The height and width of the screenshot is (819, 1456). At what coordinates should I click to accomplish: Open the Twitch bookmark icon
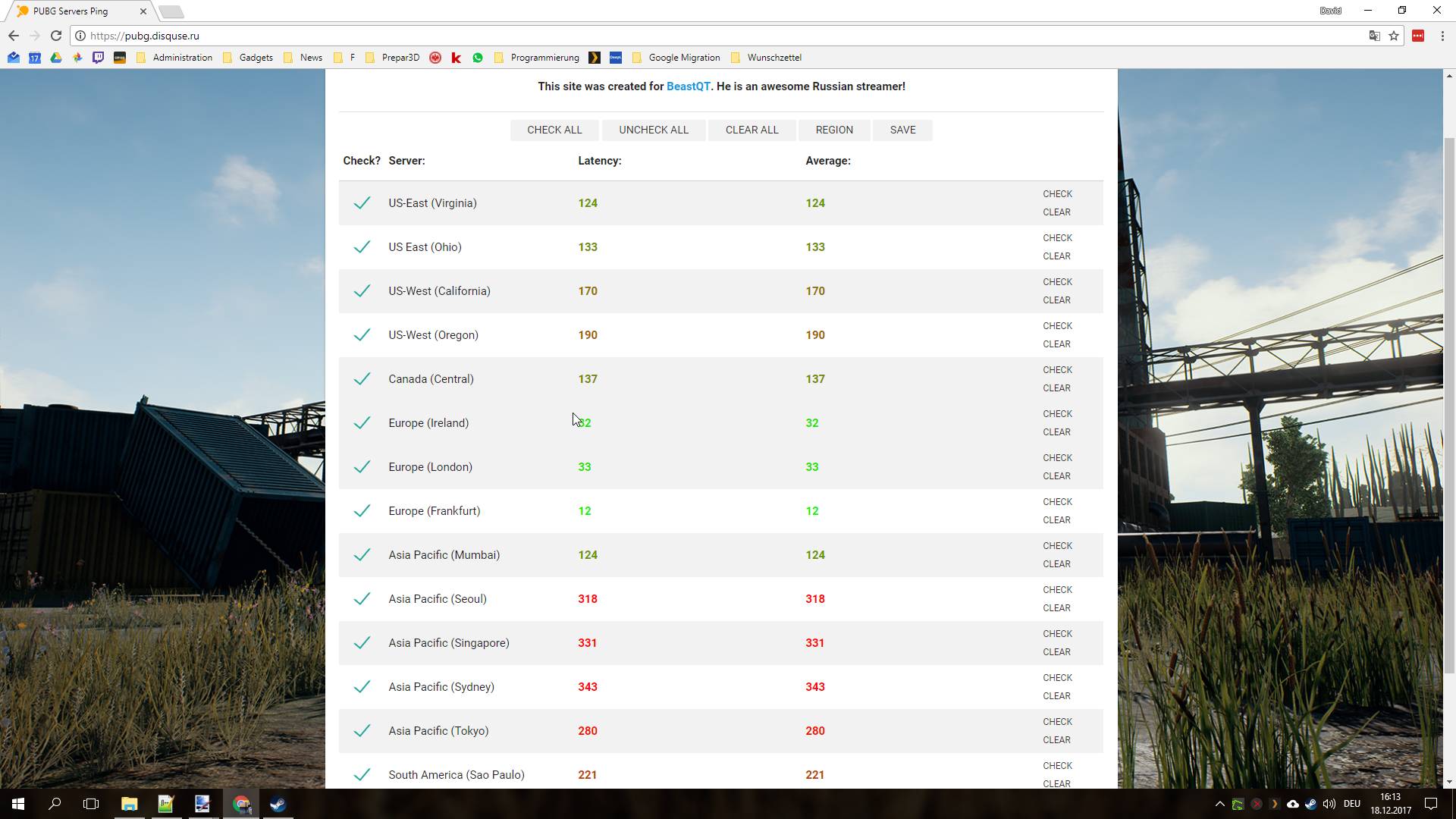tap(99, 58)
